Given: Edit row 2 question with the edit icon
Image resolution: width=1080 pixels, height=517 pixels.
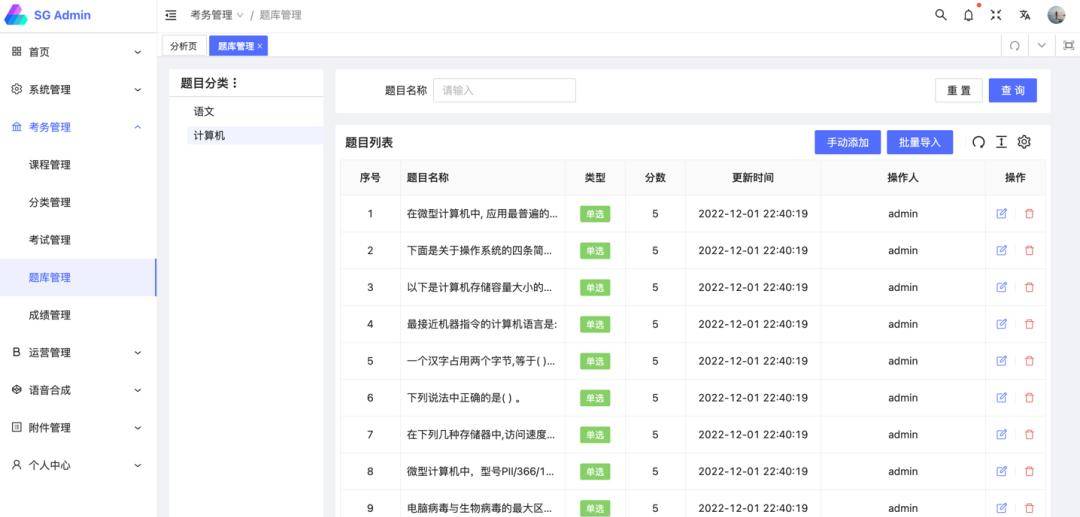Looking at the screenshot, I should (x=1001, y=251).
